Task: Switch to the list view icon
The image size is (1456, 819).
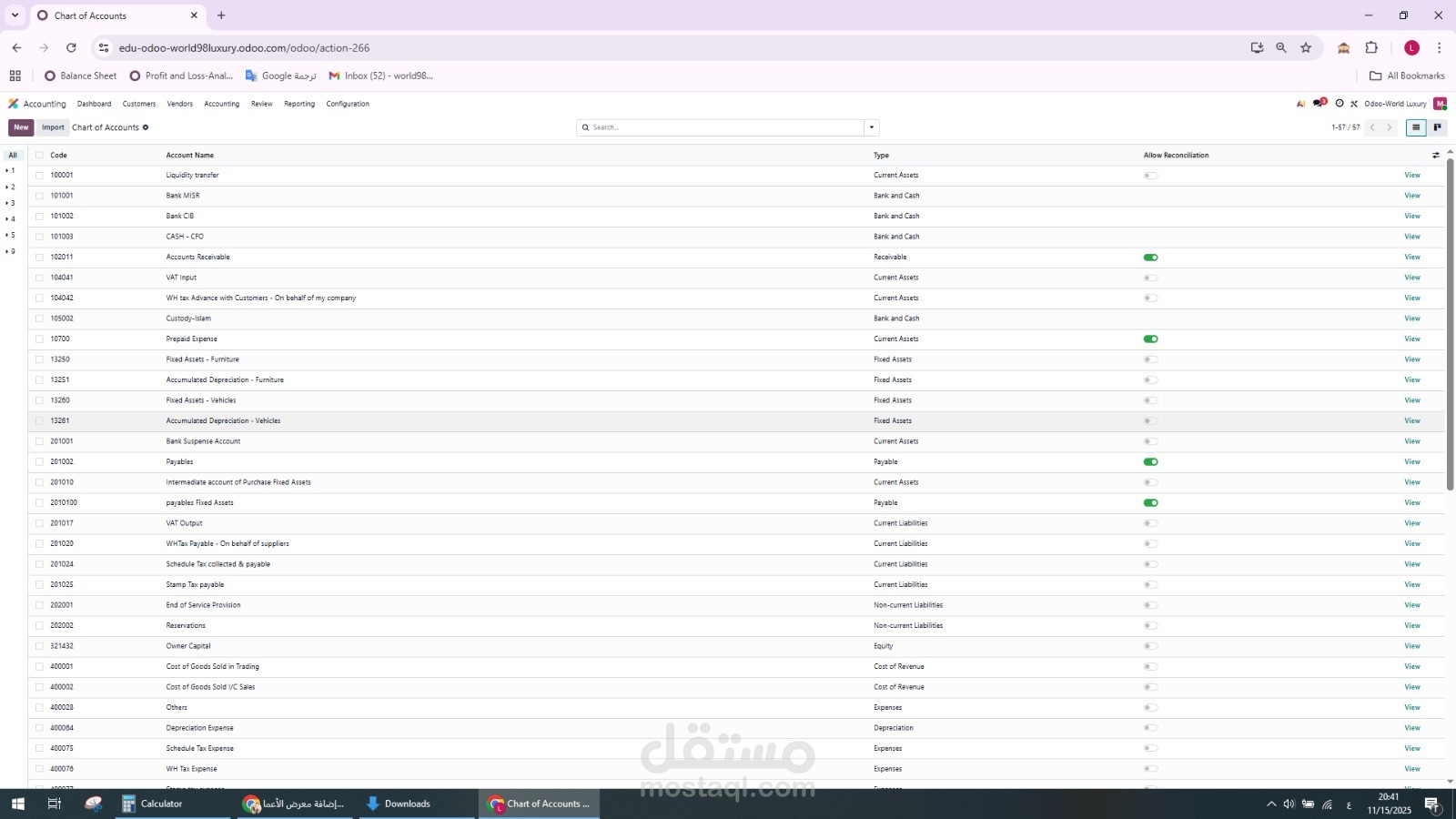Action: (1416, 127)
